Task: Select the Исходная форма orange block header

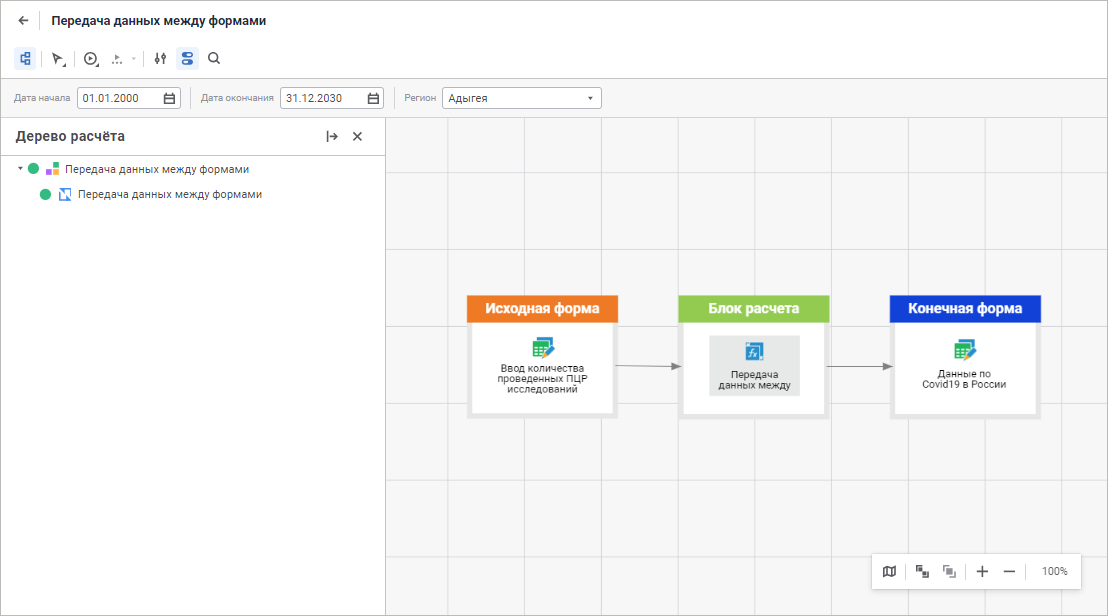Action: click(542, 309)
